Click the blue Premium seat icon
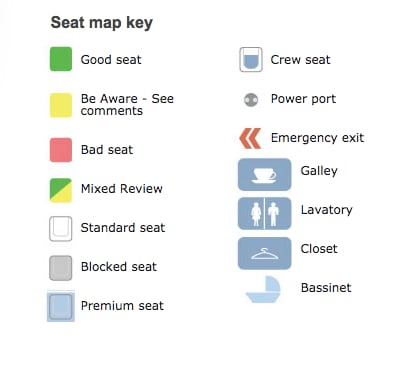Viewport: 418px width, 381px height. [x=61, y=306]
